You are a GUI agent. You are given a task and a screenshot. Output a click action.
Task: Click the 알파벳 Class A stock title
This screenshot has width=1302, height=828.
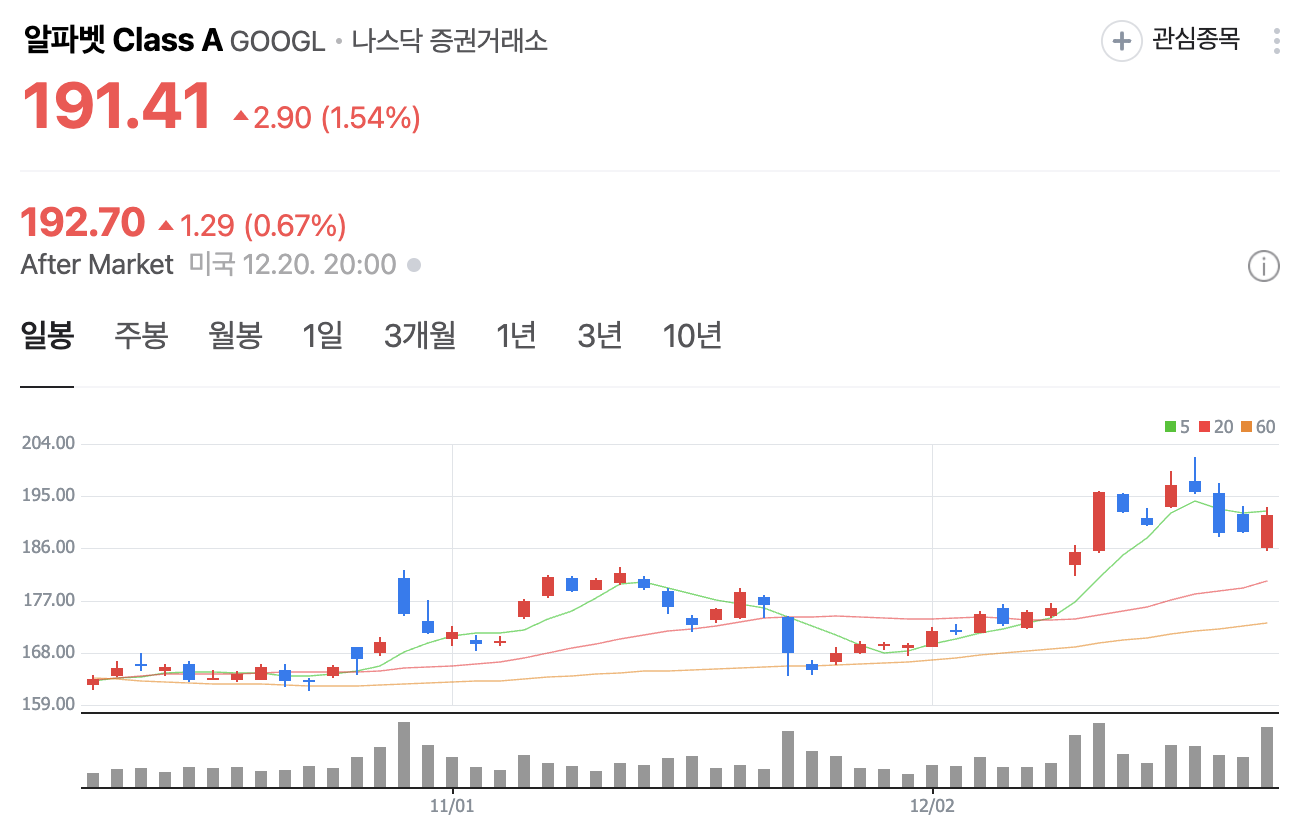pos(122,41)
